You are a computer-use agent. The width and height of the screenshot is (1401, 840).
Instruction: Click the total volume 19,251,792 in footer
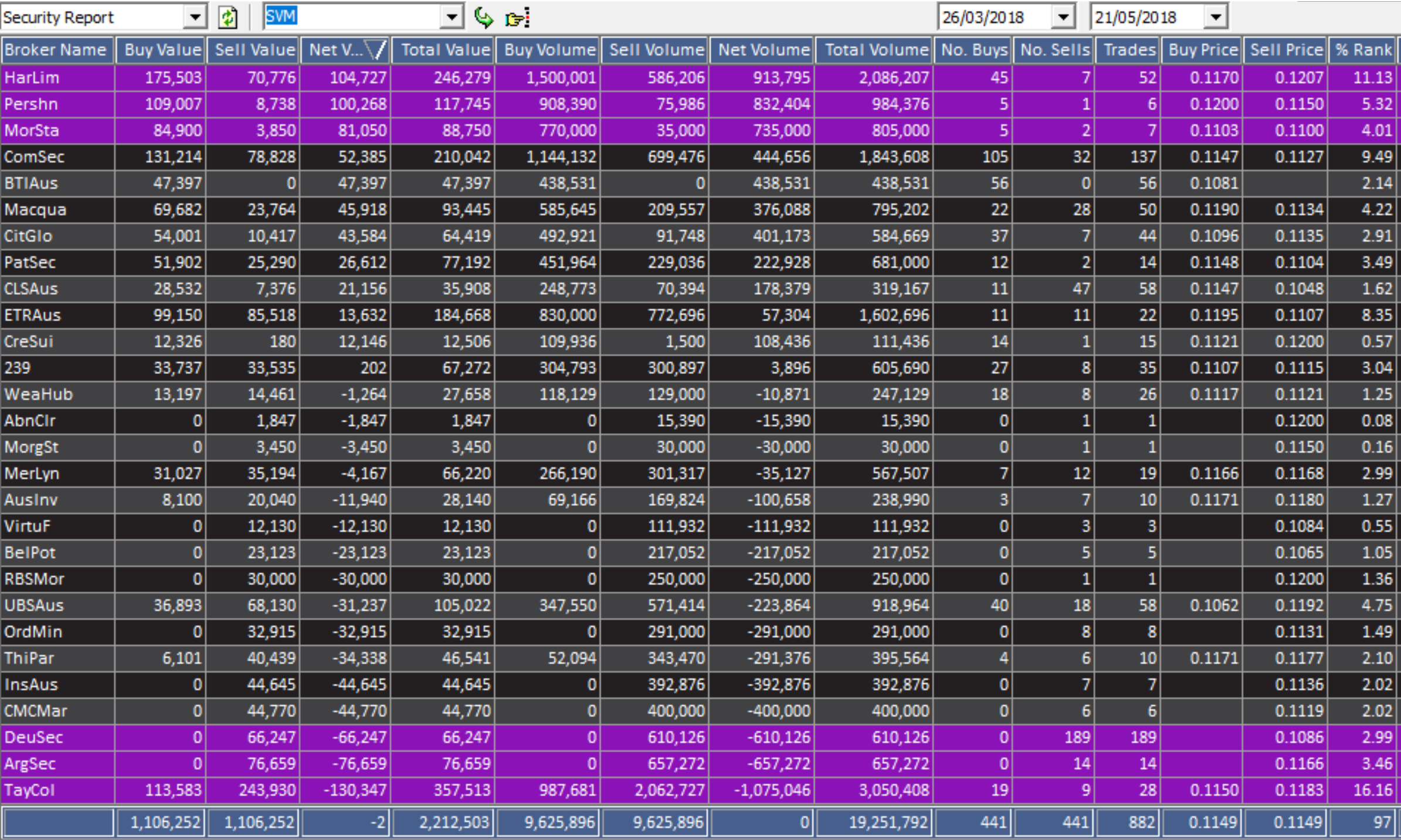[874, 822]
